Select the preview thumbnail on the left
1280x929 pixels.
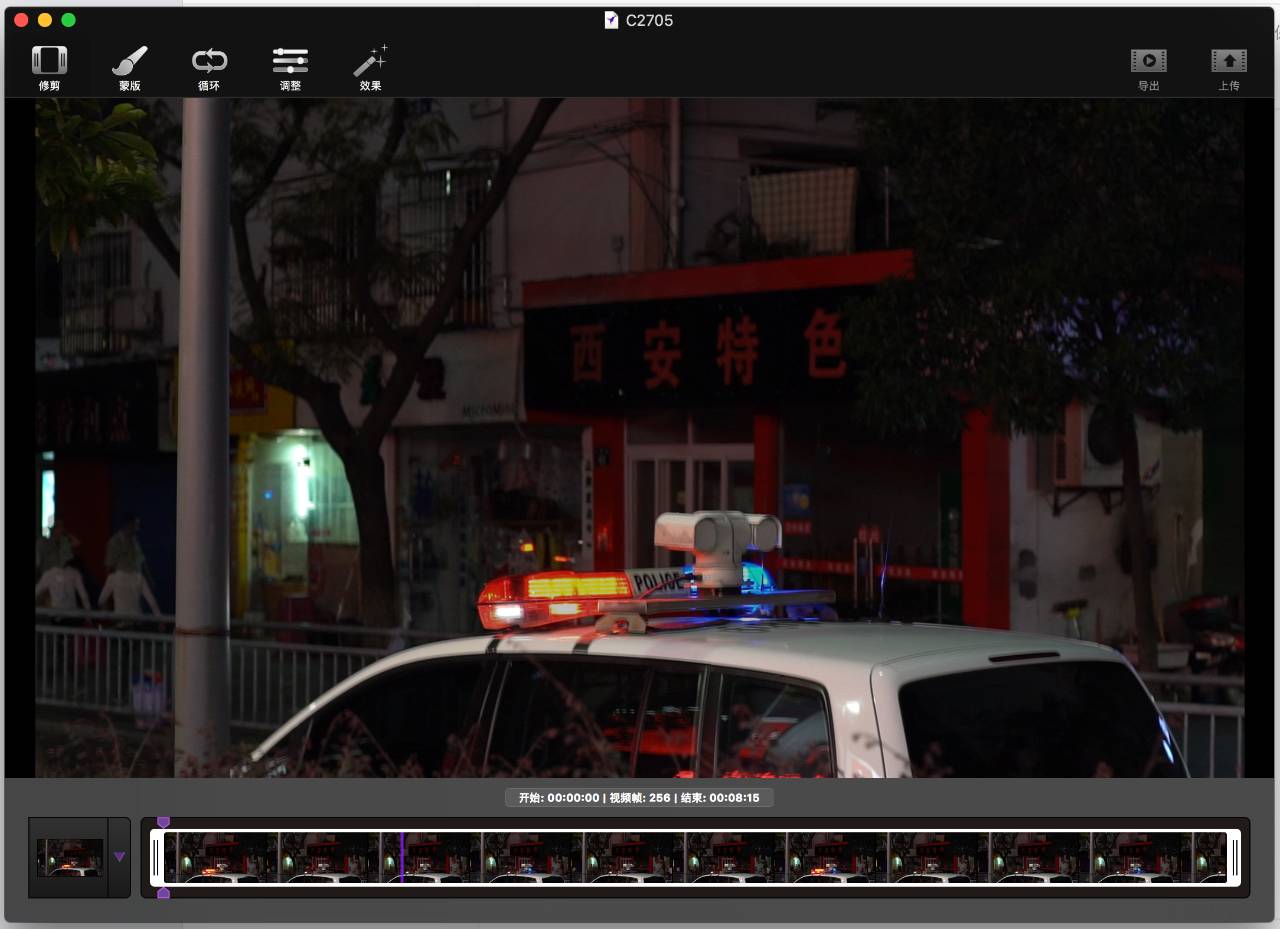point(70,856)
